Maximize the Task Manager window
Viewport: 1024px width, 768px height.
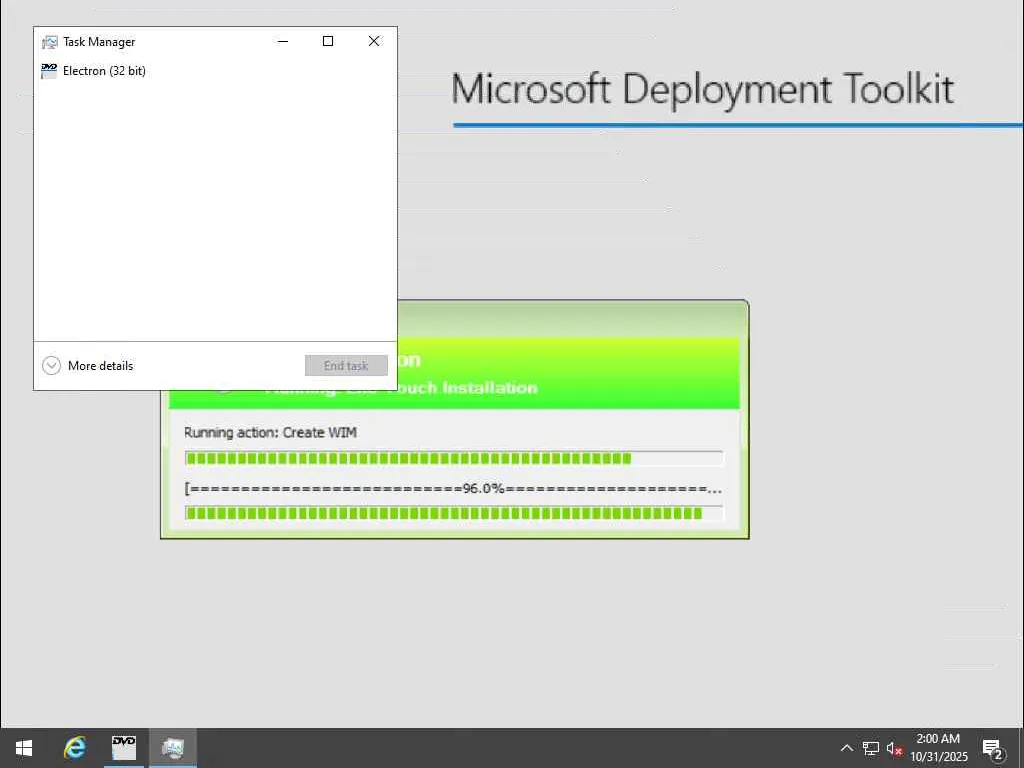coord(328,41)
